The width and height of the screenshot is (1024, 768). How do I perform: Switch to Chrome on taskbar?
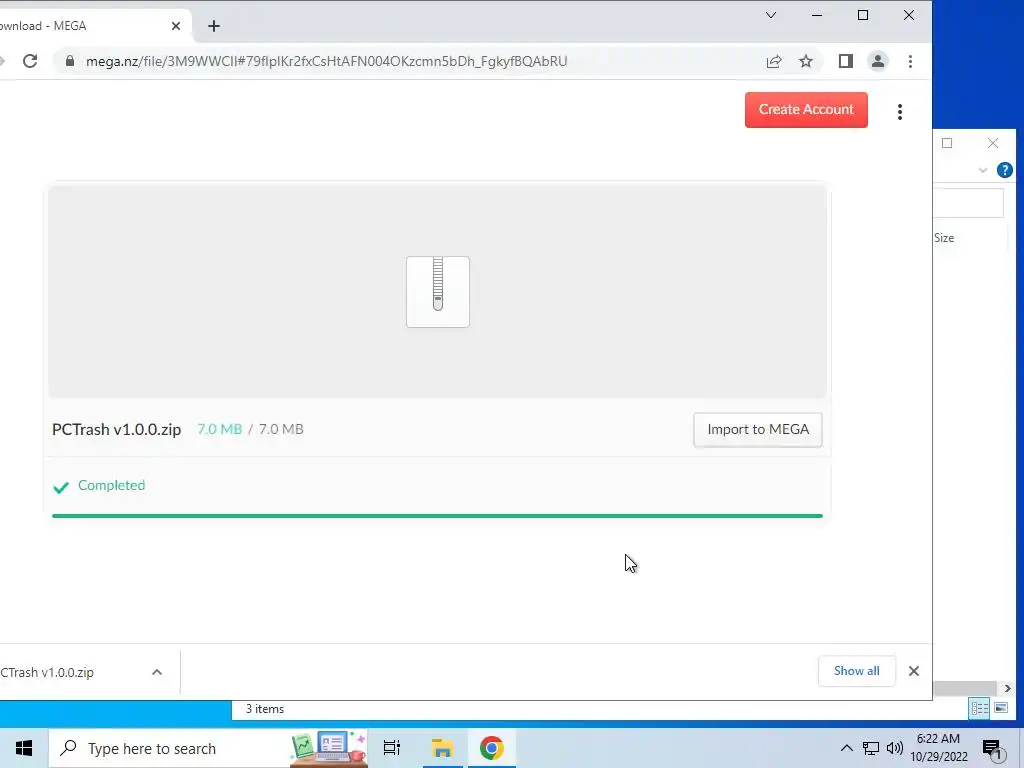492,748
